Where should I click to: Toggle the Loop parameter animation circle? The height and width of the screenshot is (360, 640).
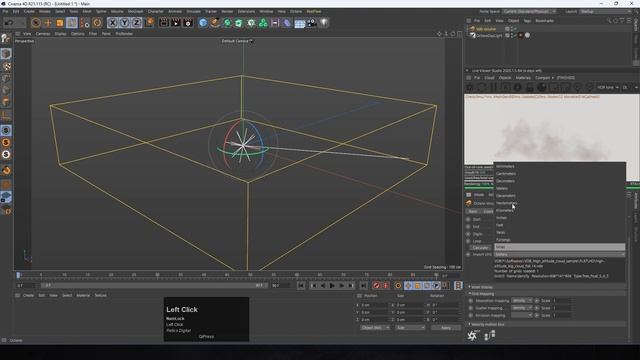468,241
